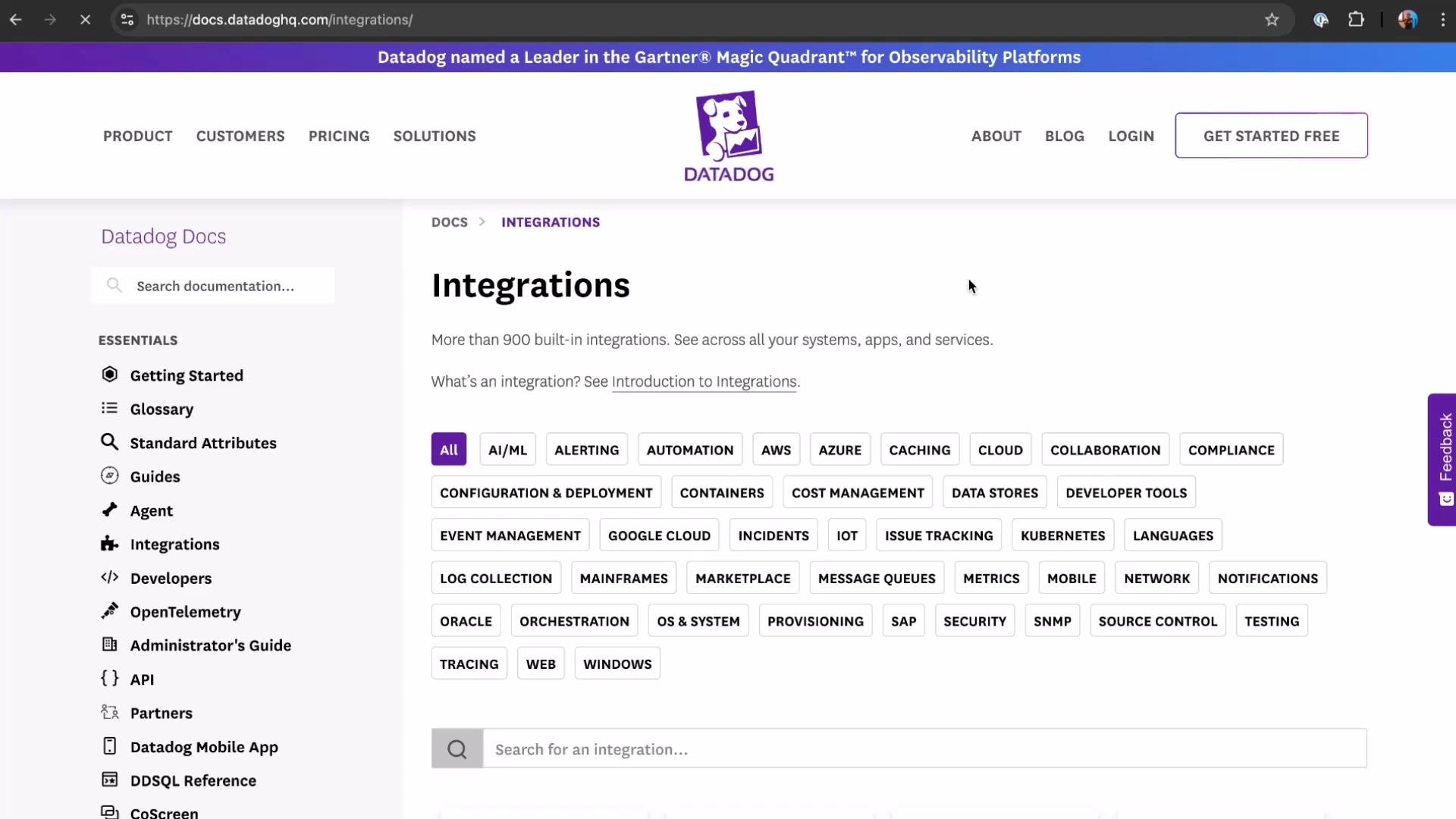Filter integrations by AWS
This screenshot has width=1456, height=819.
(777, 450)
